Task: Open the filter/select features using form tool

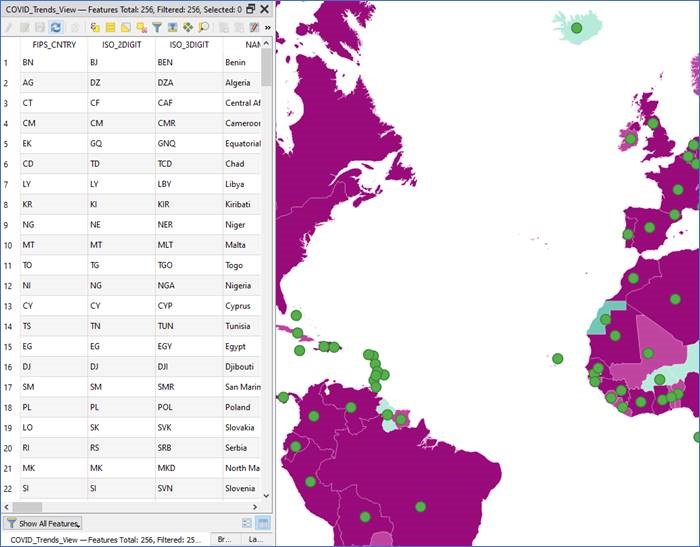Action: point(157,28)
